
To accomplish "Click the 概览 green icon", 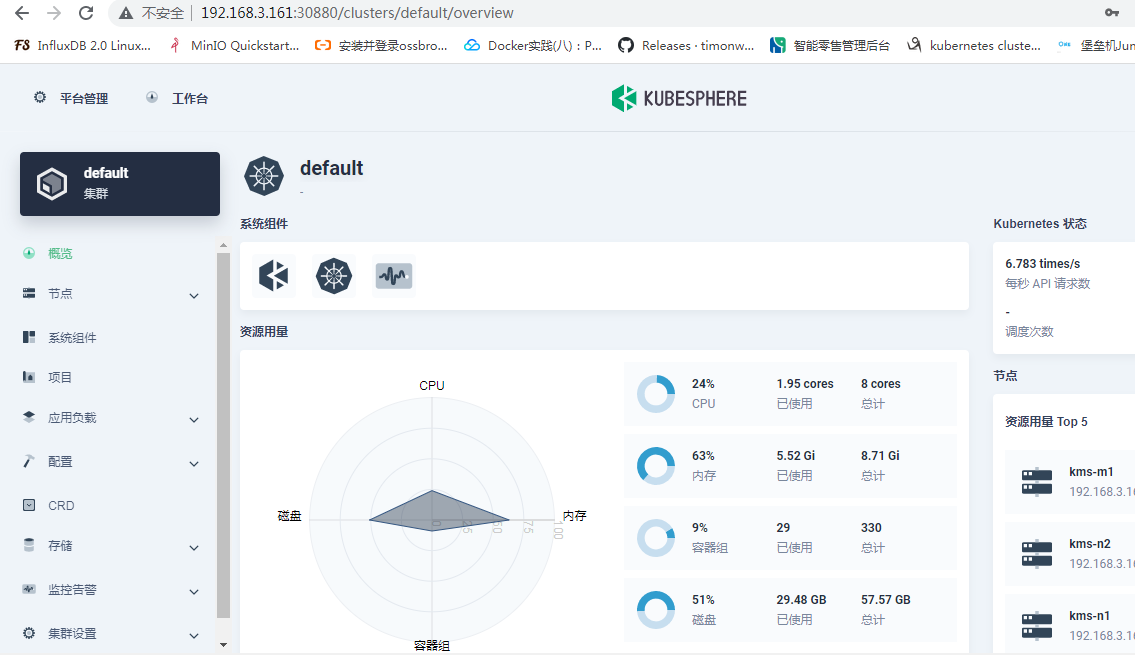I will click(x=29, y=253).
